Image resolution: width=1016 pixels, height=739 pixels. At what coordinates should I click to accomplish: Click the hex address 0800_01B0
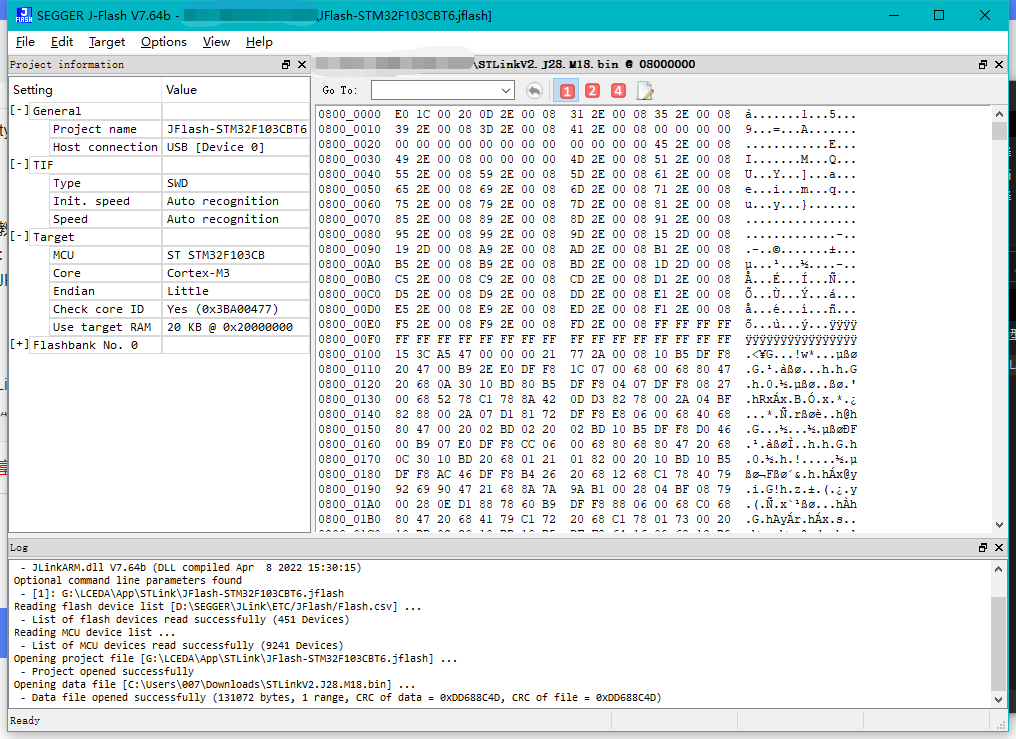(x=350, y=519)
